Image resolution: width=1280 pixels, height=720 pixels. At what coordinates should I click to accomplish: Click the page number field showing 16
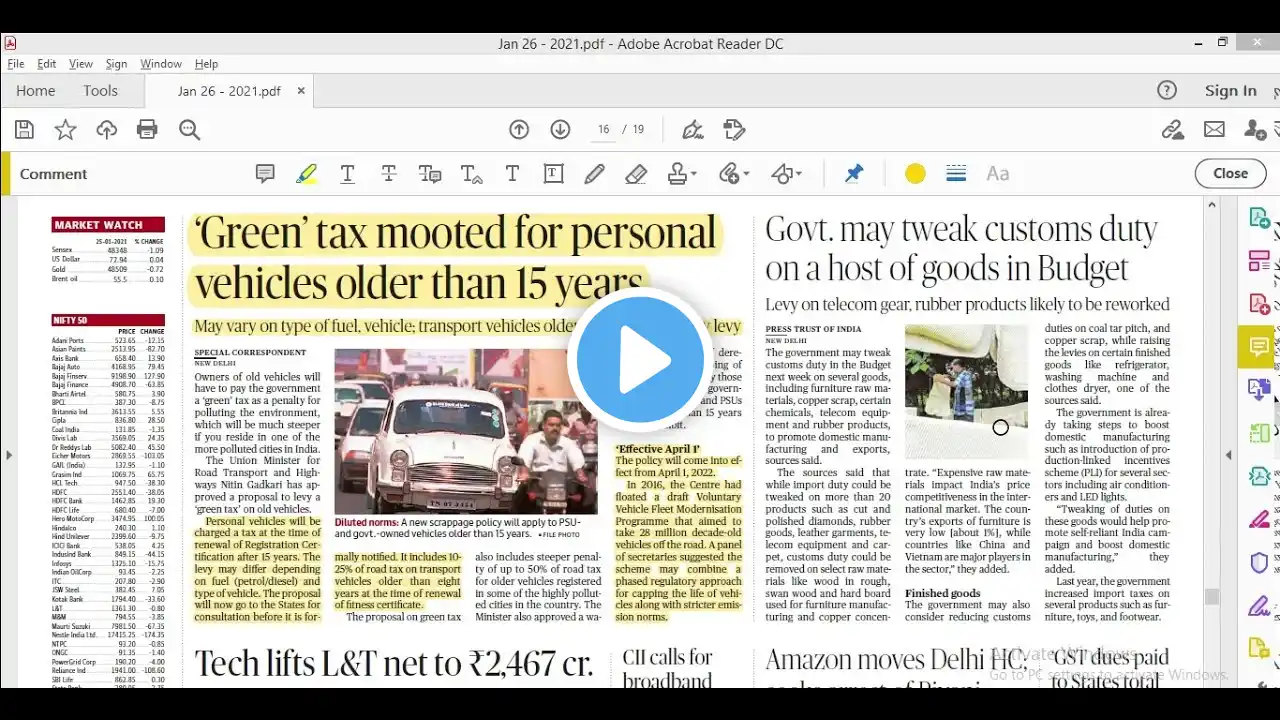(x=603, y=129)
